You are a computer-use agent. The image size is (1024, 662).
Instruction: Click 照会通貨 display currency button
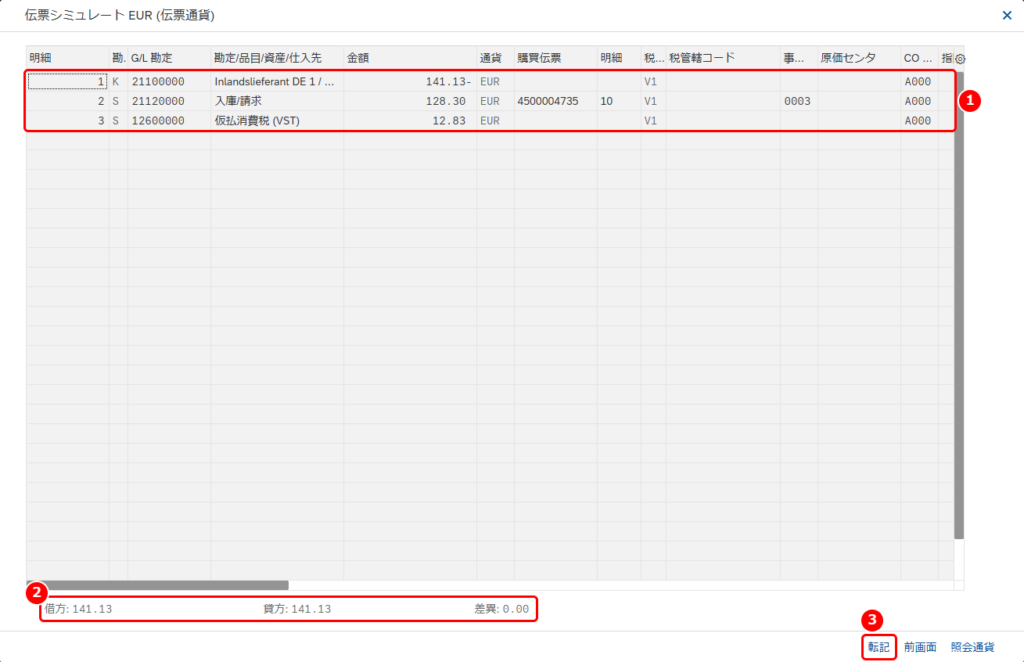point(972,647)
